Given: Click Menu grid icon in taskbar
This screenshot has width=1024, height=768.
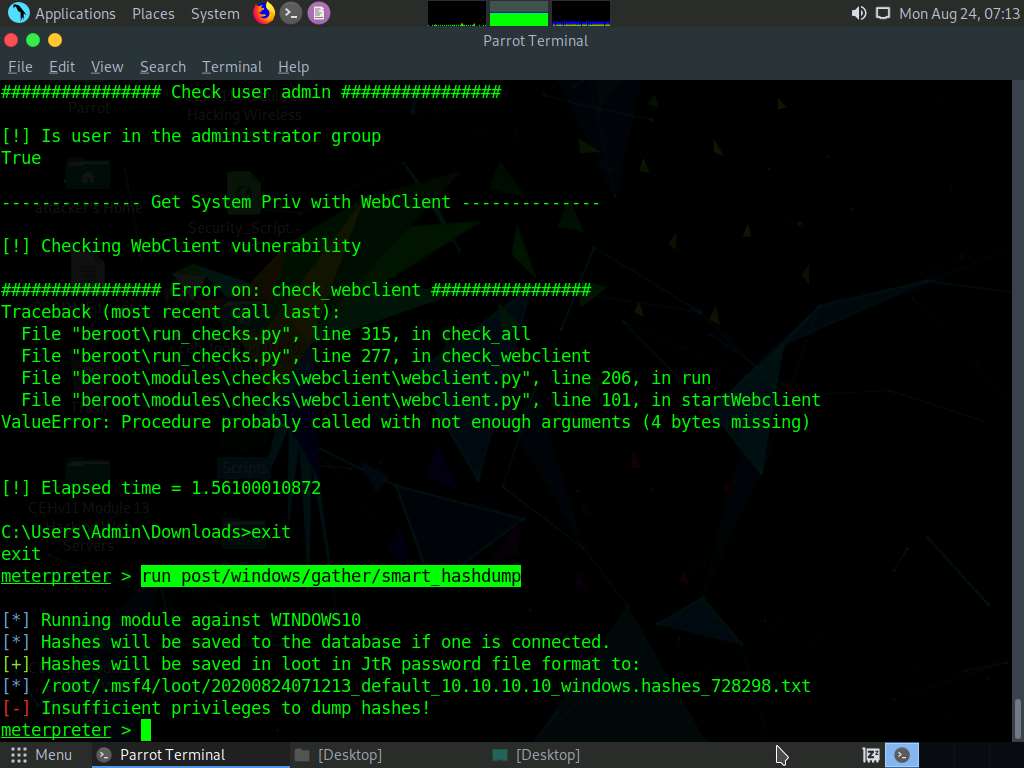Looking at the screenshot, I should [x=19, y=755].
